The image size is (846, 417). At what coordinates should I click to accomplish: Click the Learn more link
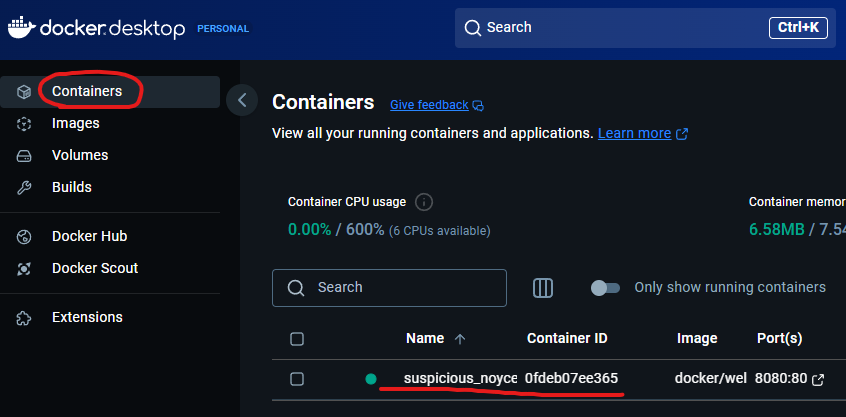(x=634, y=134)
